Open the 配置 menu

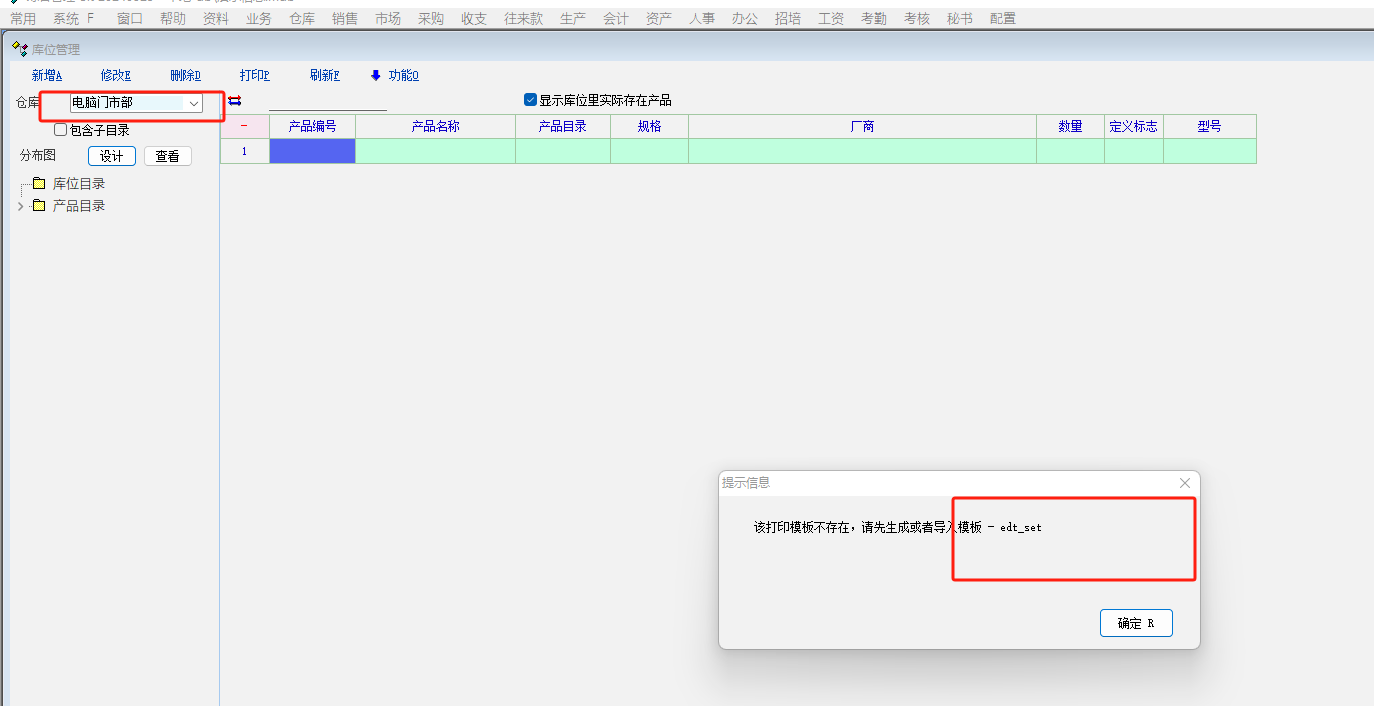[1003, 19]
